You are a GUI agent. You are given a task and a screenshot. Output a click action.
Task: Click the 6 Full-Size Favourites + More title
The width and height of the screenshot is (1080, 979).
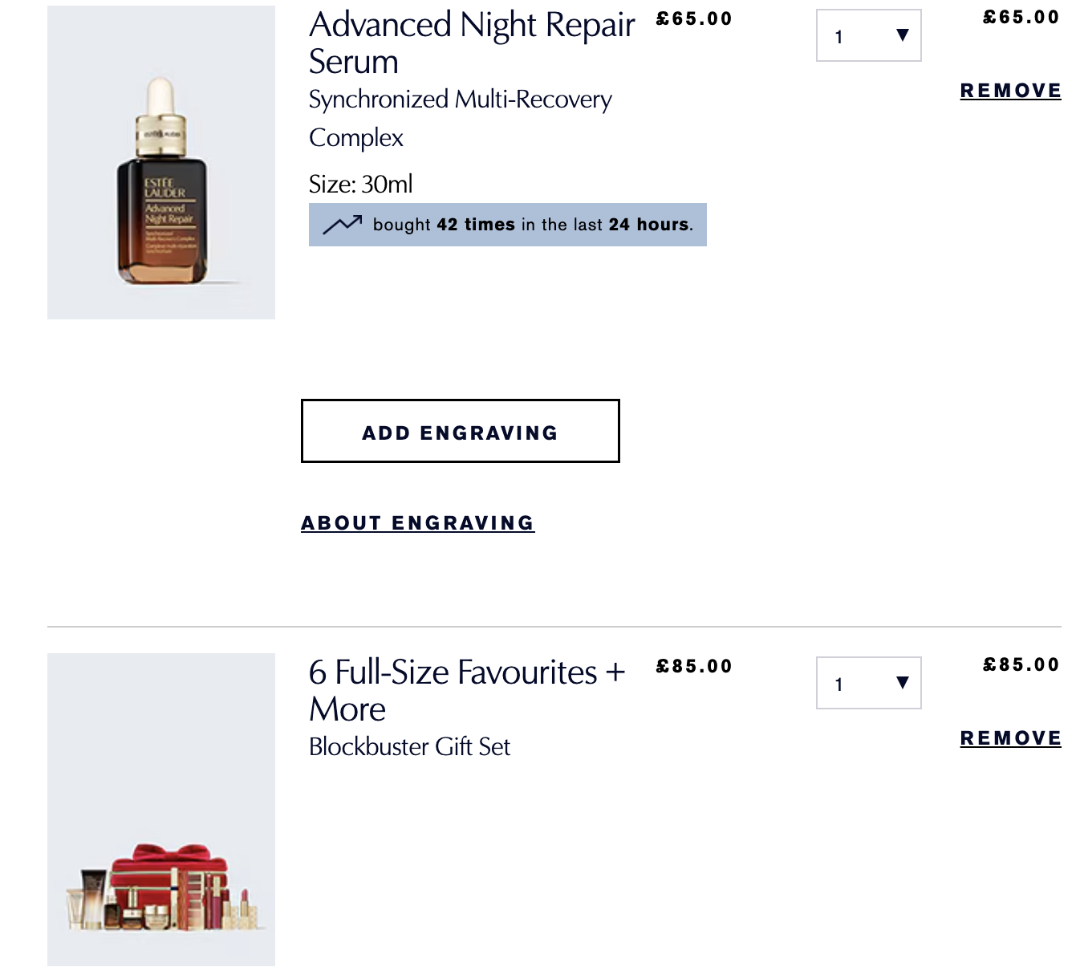(x=466, y=690)
